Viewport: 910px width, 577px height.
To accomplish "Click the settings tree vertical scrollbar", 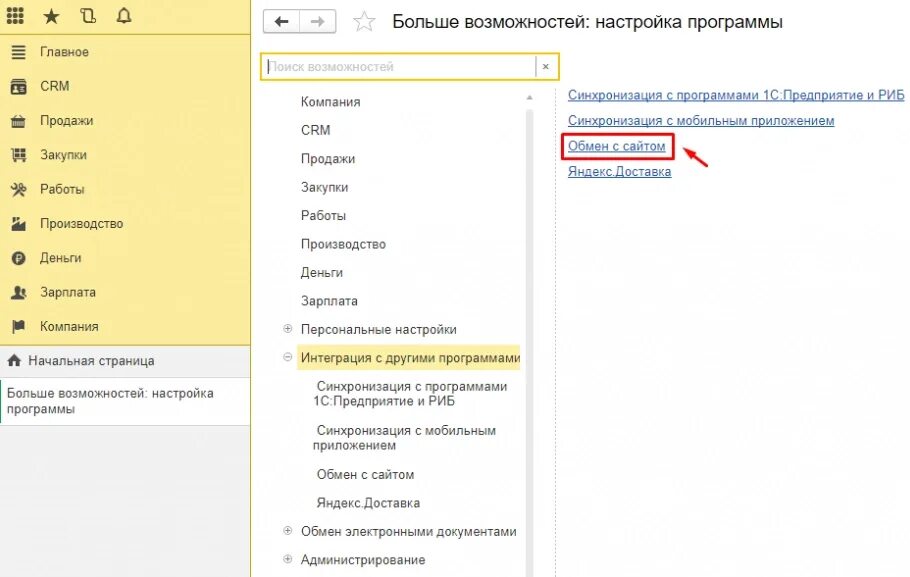I will 529,342.
